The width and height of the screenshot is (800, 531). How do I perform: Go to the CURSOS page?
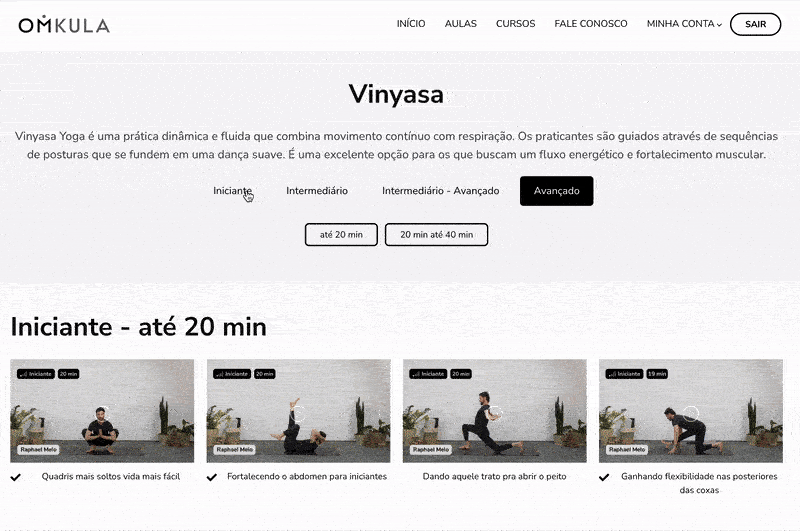point(515,24)
